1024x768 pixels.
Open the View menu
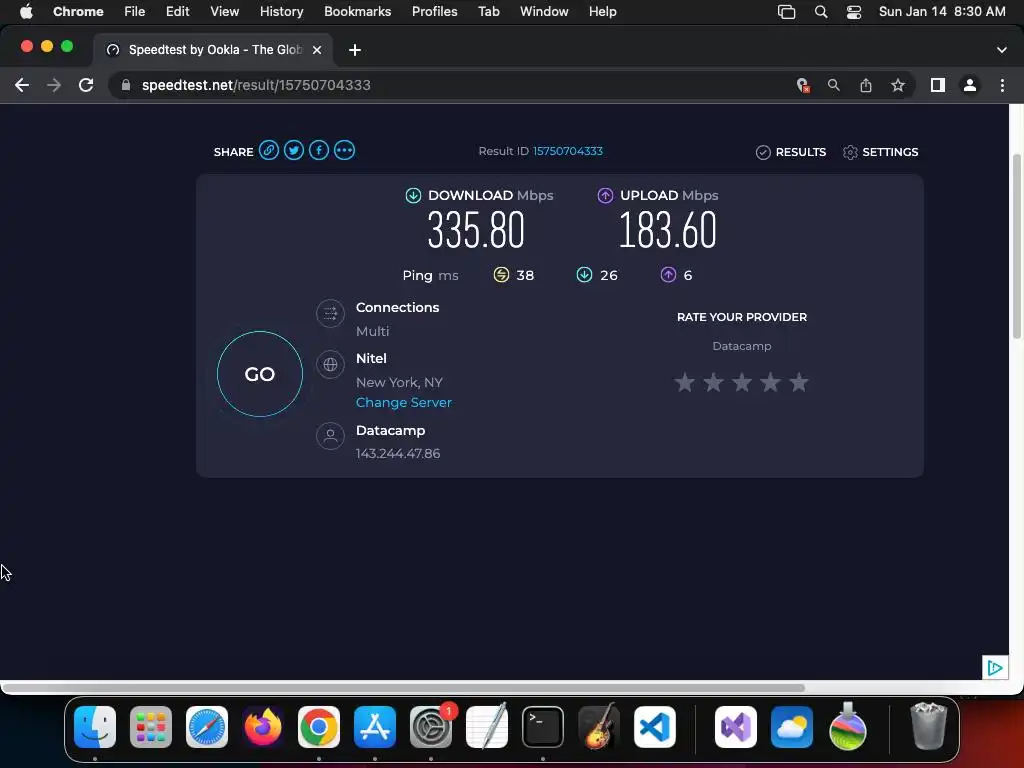[x=224, y=11]
